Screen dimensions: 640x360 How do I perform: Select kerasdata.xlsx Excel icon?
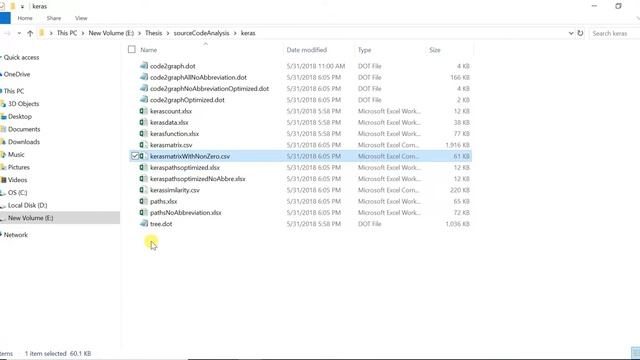coord(144,122)
